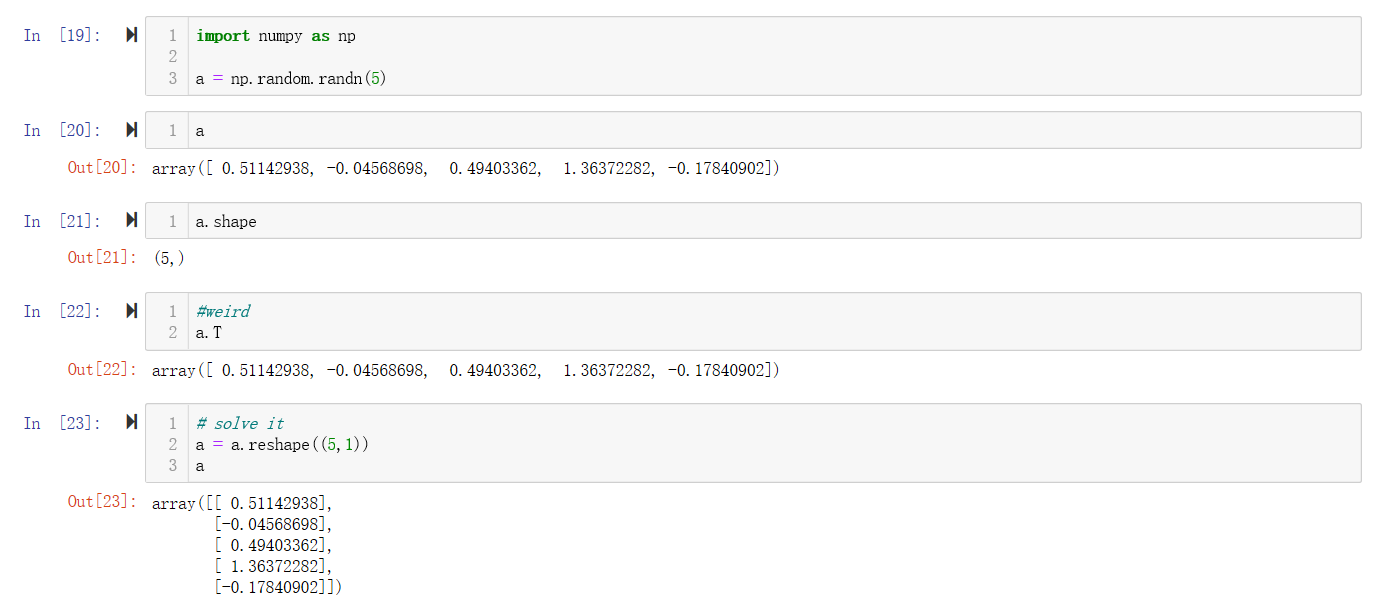1376x607 pixels.
Task: Select the In [20] code cell input
Action: 770,130
